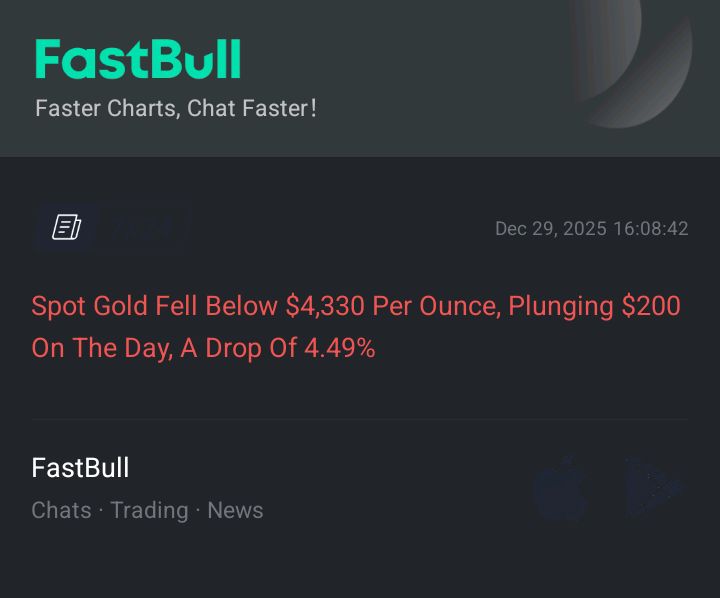Open the news article icon
Screen dimensions: 720x598
tap(66, 228)
